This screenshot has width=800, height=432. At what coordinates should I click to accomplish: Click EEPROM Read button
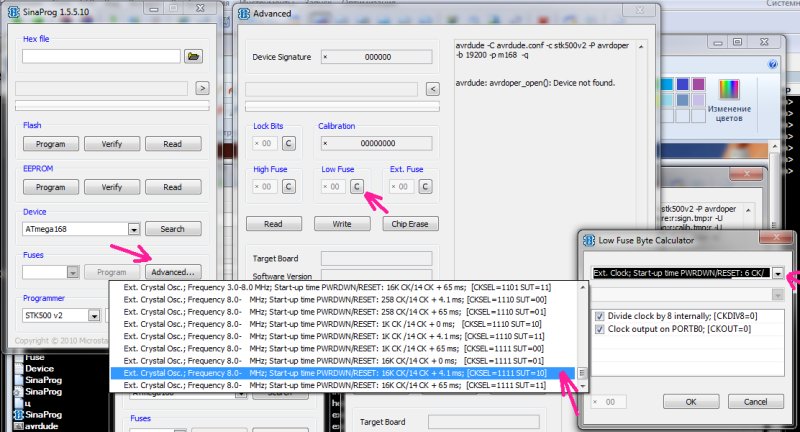[173, 187]
